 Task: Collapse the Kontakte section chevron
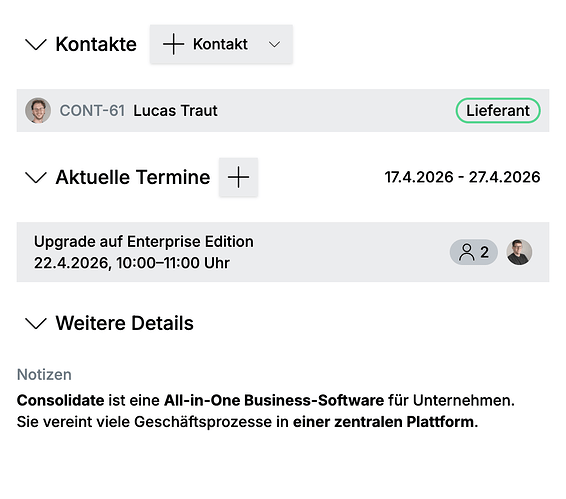[36, 44]
